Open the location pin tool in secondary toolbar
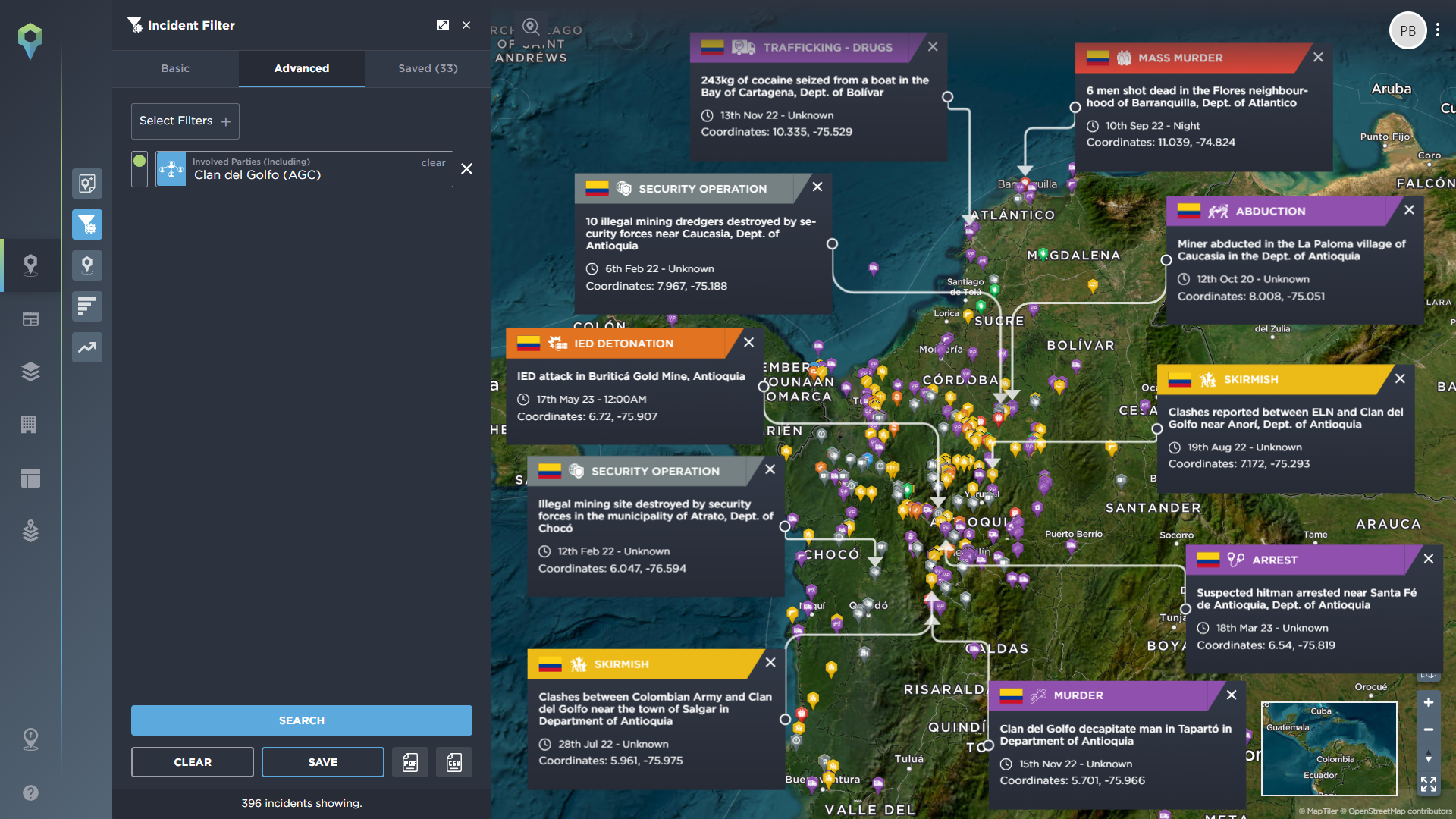 coord(87,265)
